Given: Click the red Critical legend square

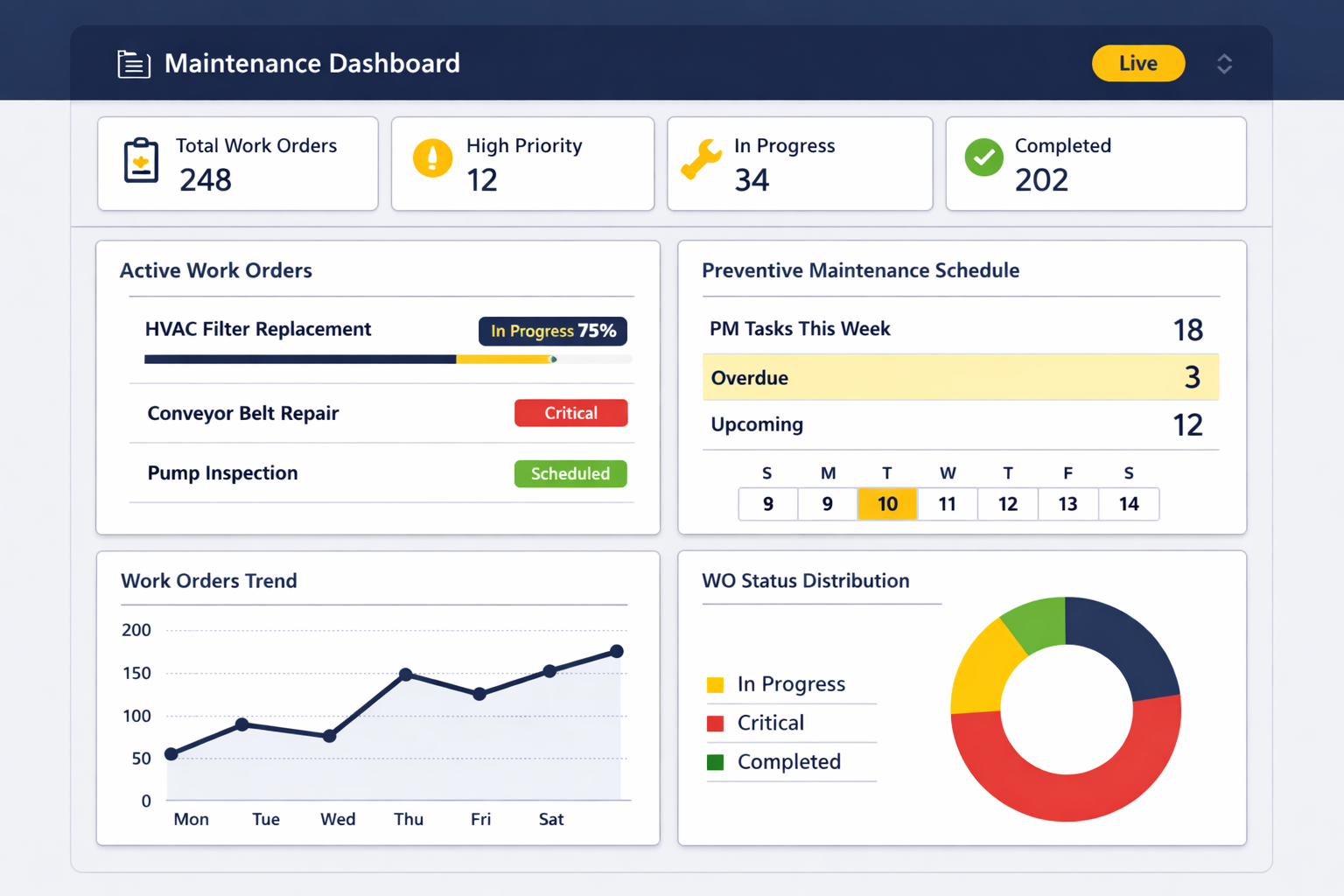Looking at the screenshot, I should 715,724.
